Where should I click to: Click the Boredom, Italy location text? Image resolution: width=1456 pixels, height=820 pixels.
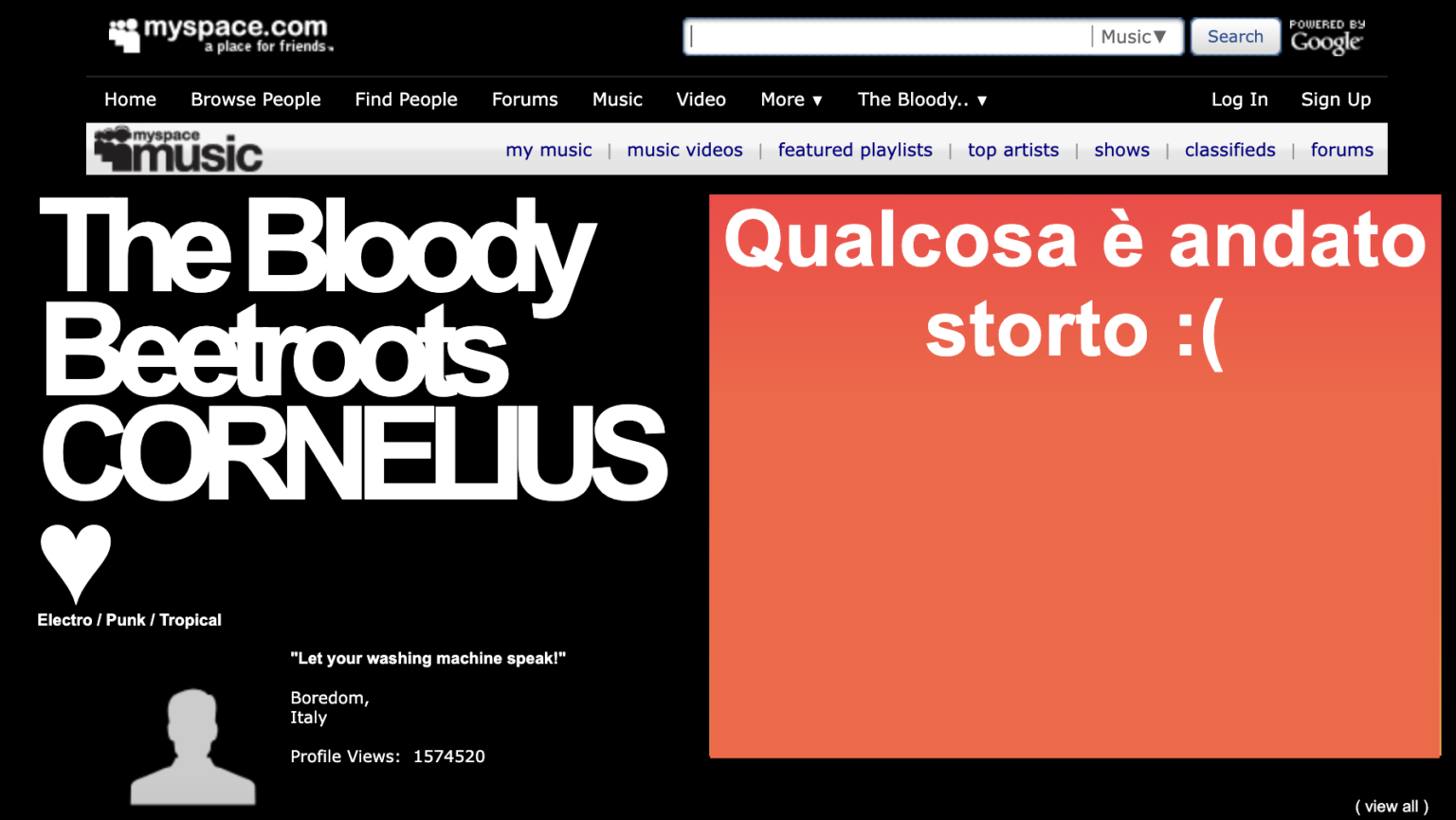point(329,707)
